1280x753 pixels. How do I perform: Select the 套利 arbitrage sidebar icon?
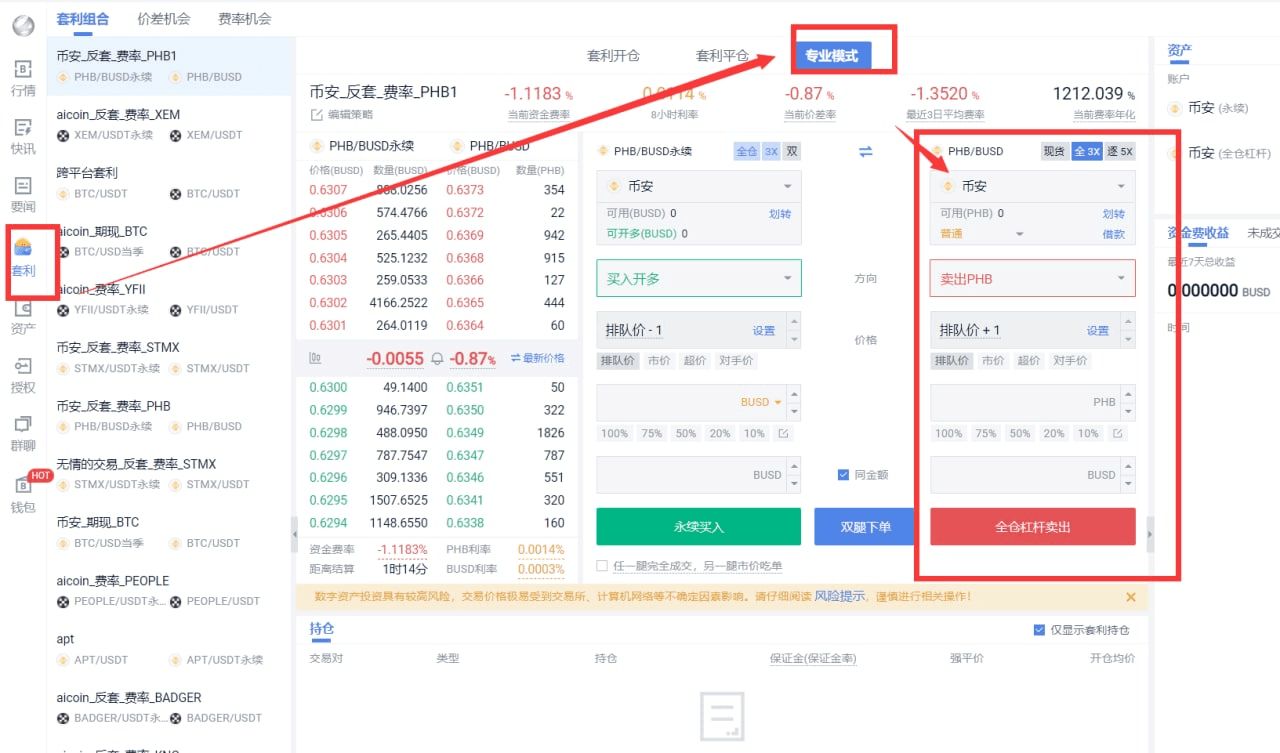click(x=23, y=258)
